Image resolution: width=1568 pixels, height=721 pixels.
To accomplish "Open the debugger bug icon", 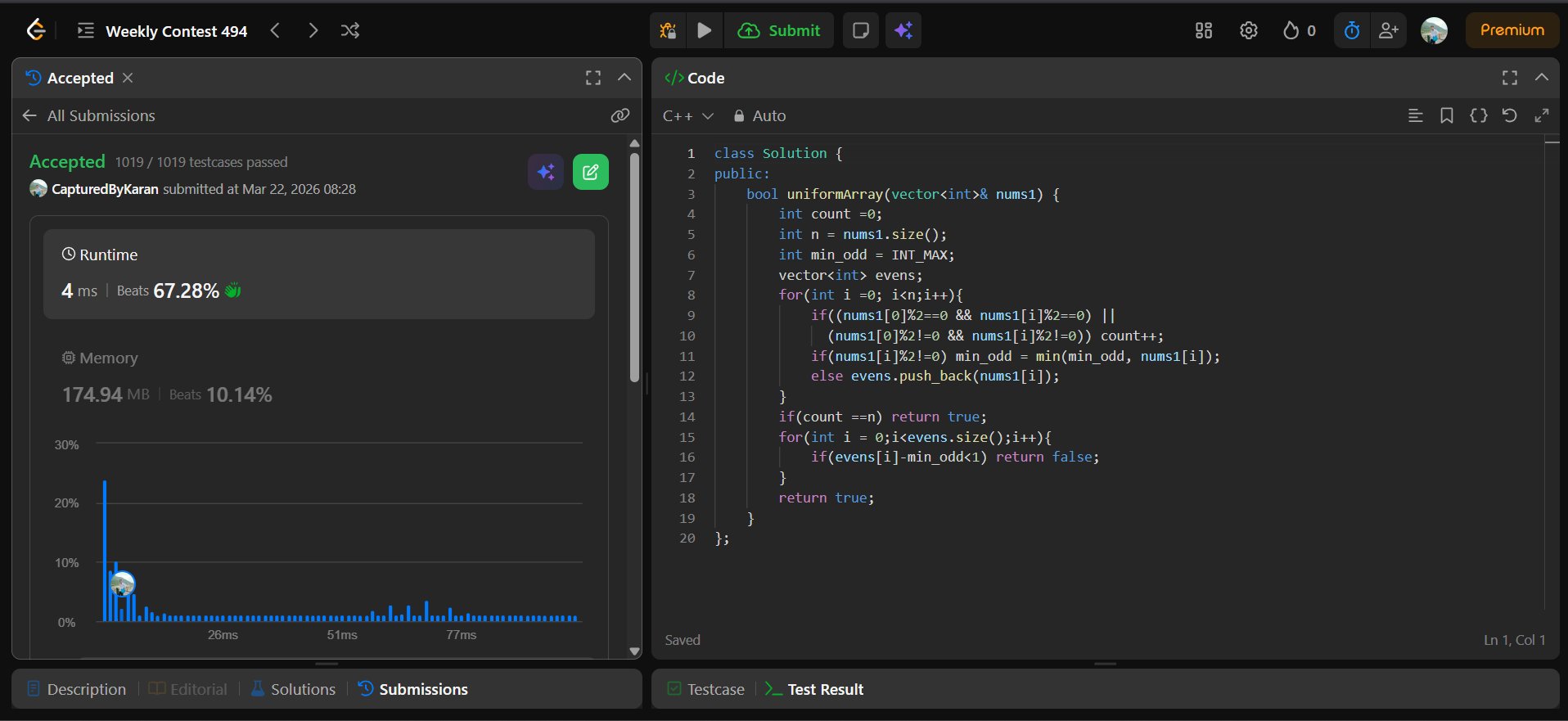I will point(668,30).
